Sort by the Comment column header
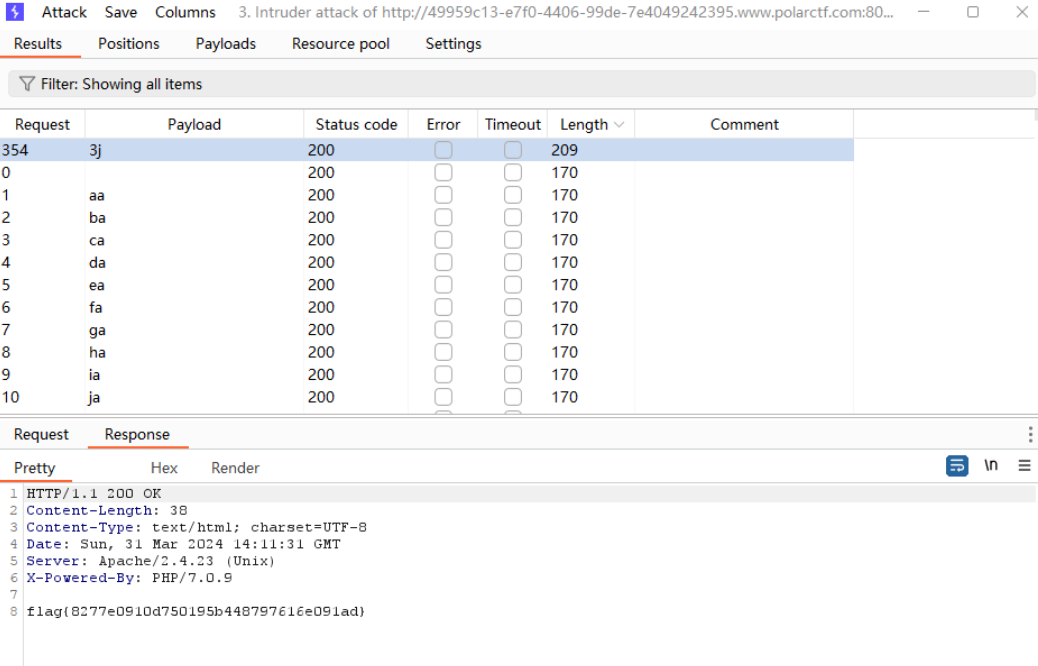 coord(744,124)
